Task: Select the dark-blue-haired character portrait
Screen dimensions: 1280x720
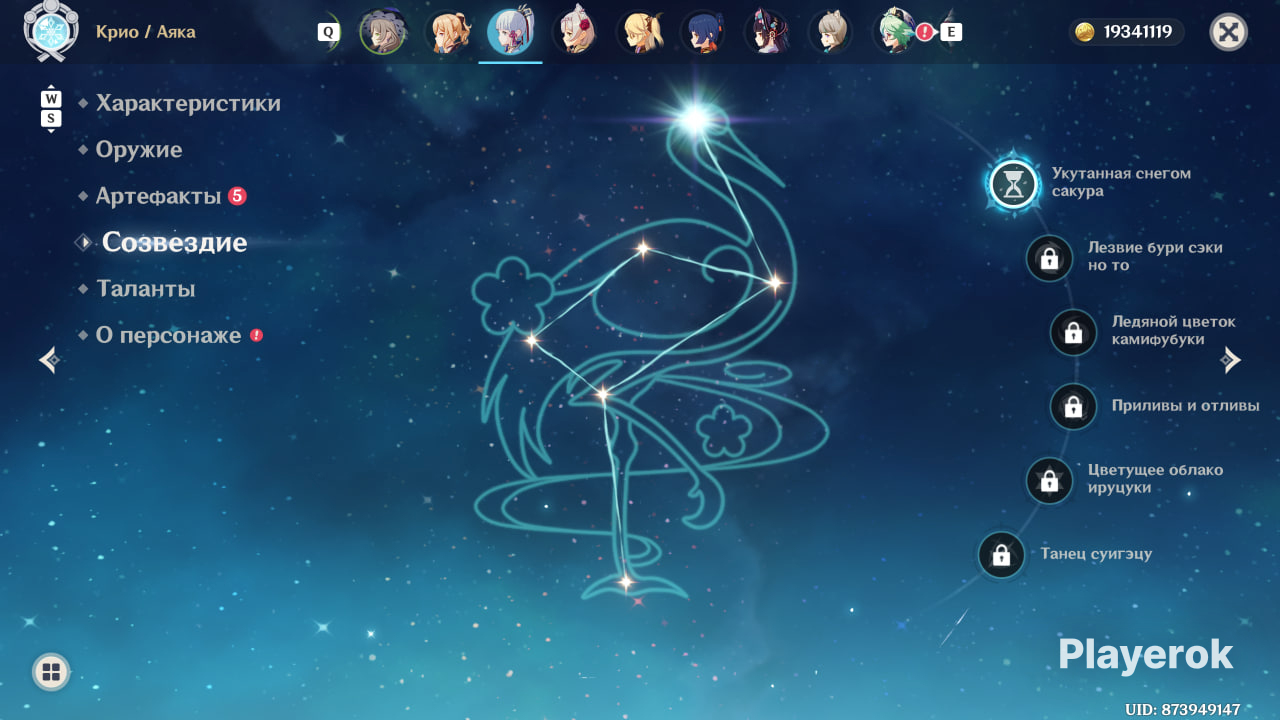Action: point(702,32)
